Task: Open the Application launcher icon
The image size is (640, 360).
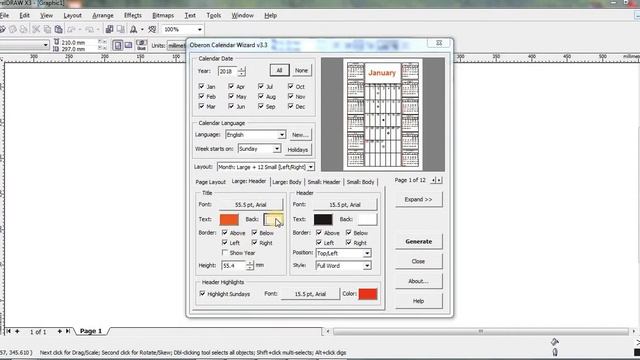Action: point(133,29)
